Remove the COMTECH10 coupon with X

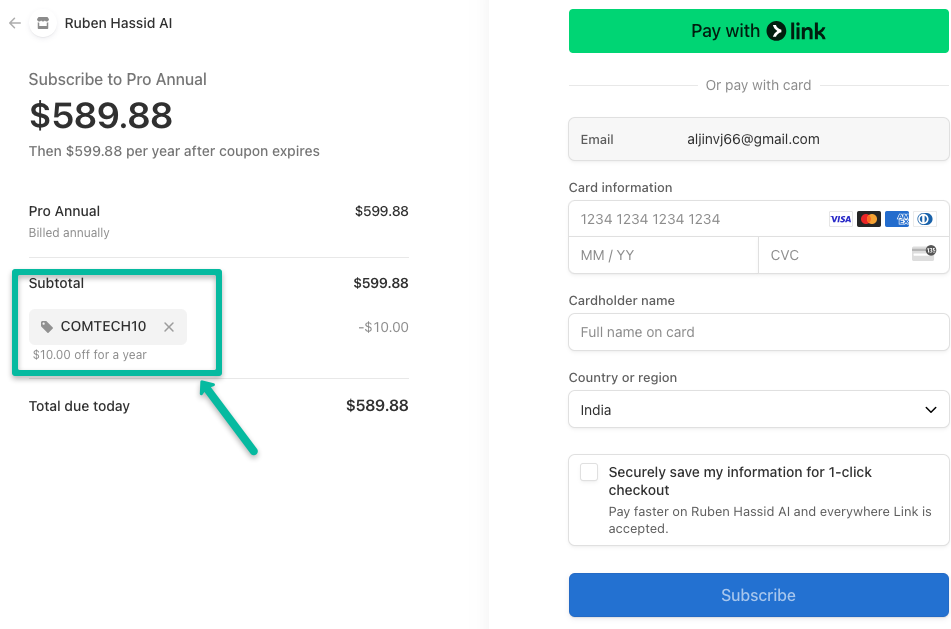[169, 327]
